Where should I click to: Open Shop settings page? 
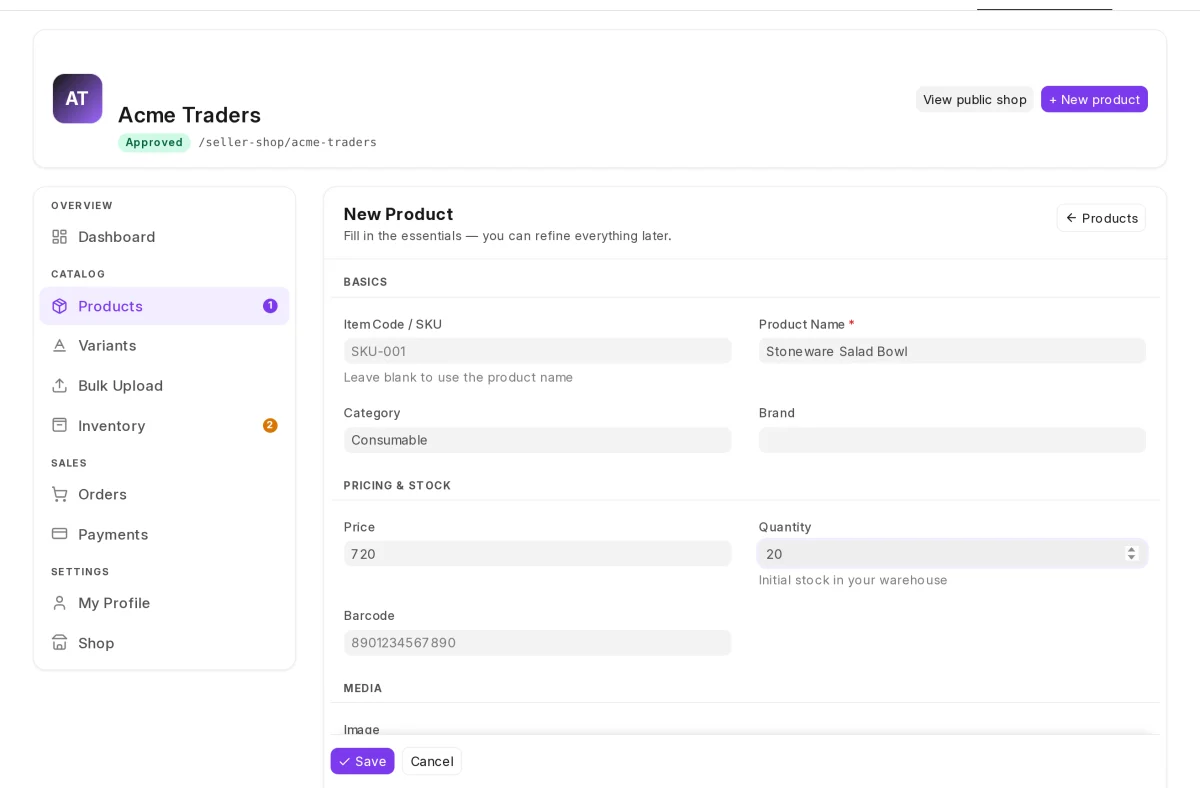164,643
